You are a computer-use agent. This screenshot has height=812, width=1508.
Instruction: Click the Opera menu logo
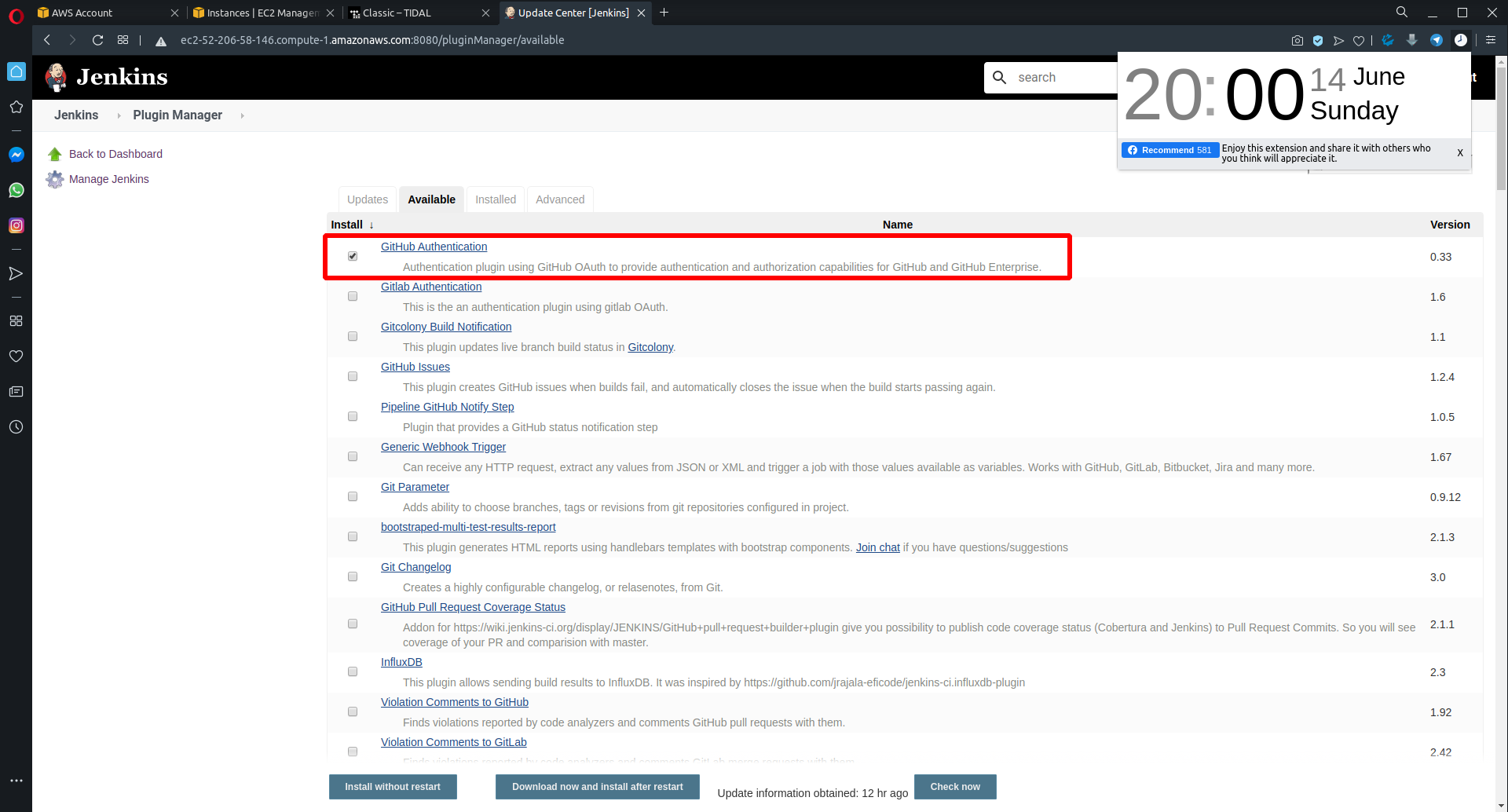click(16, 15)
